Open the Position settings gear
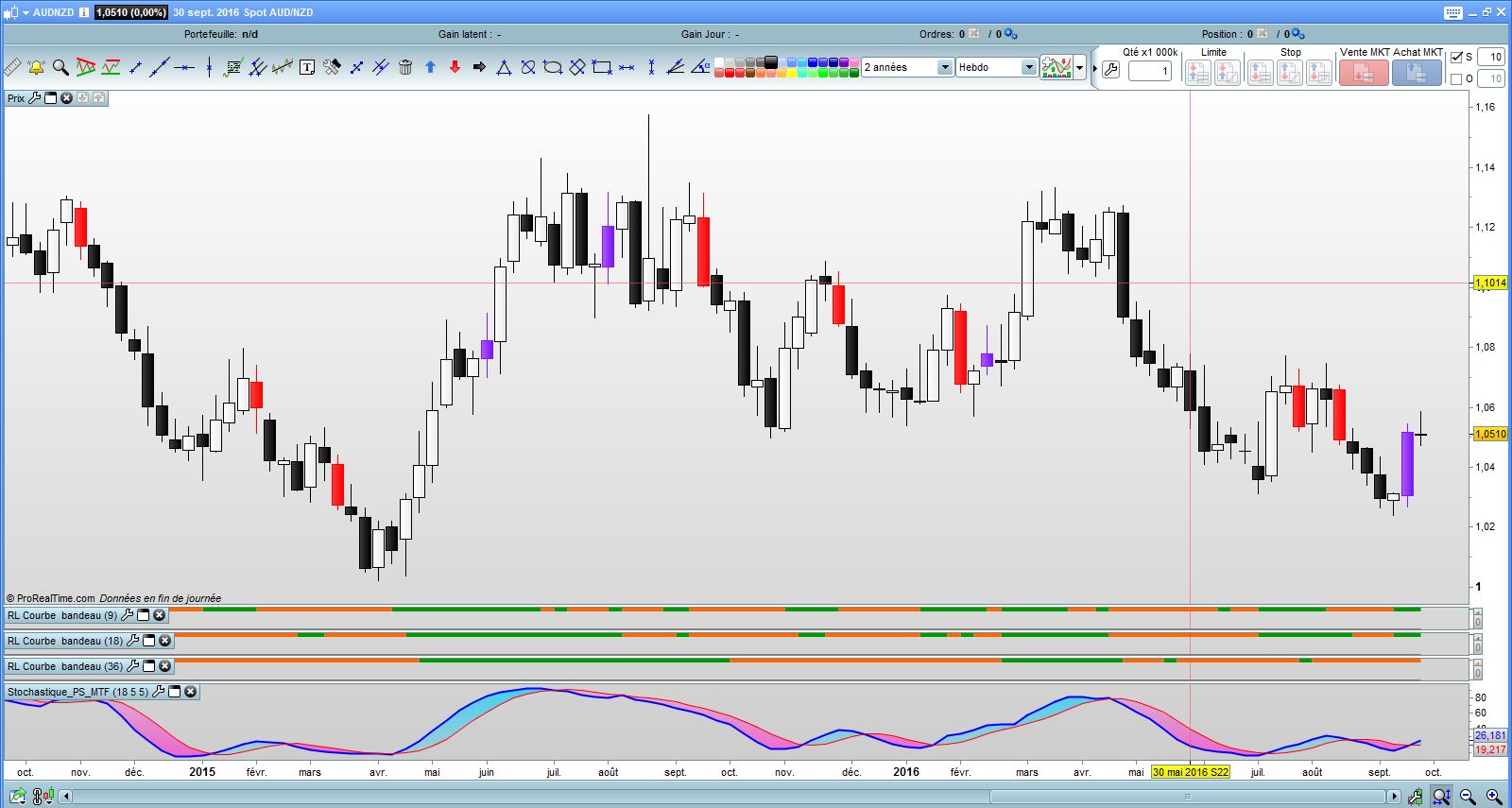Screen dimensions: 1512x808 pyautogui.click(x=1297, y=34)
